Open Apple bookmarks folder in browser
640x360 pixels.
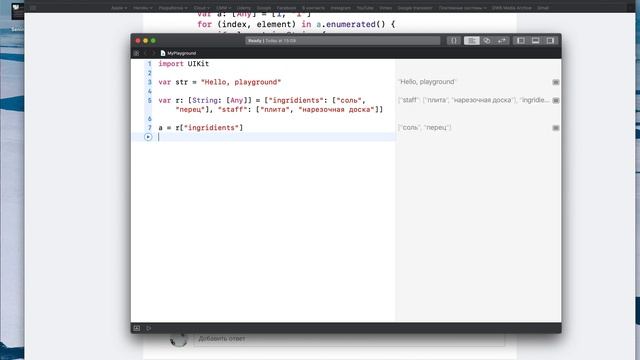click(119, 8)
